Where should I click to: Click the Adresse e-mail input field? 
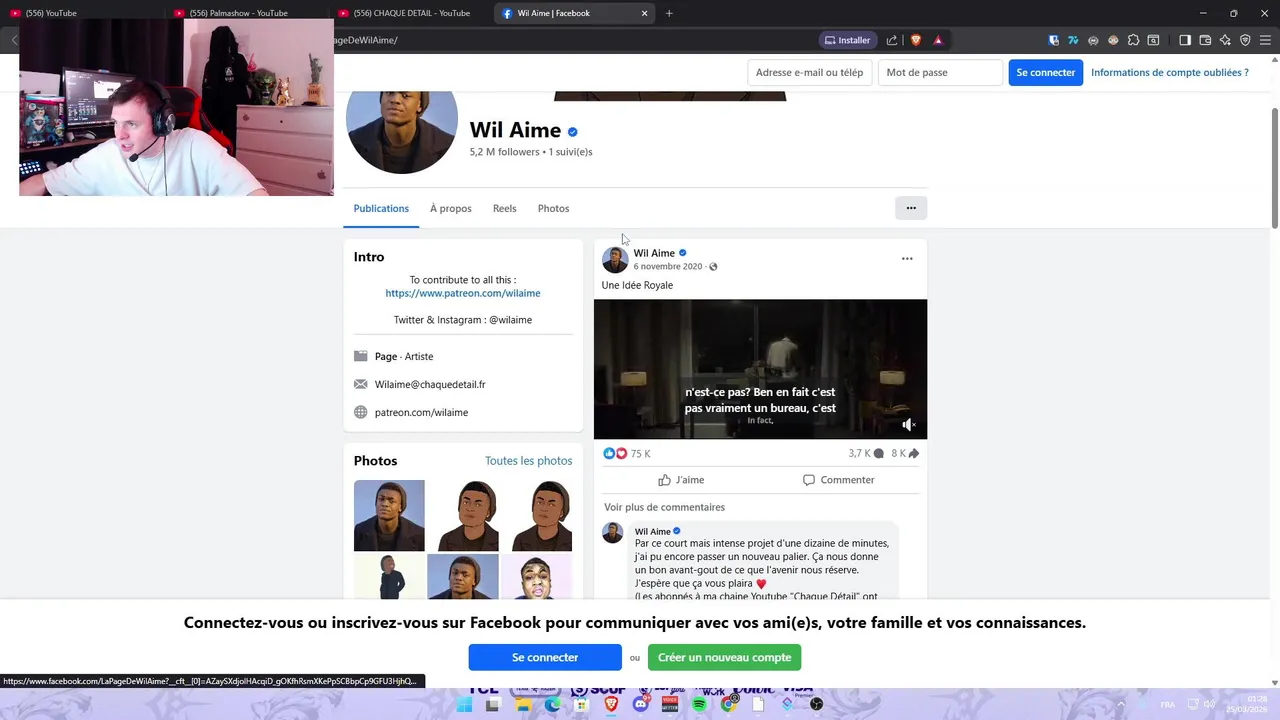[809, 72]
